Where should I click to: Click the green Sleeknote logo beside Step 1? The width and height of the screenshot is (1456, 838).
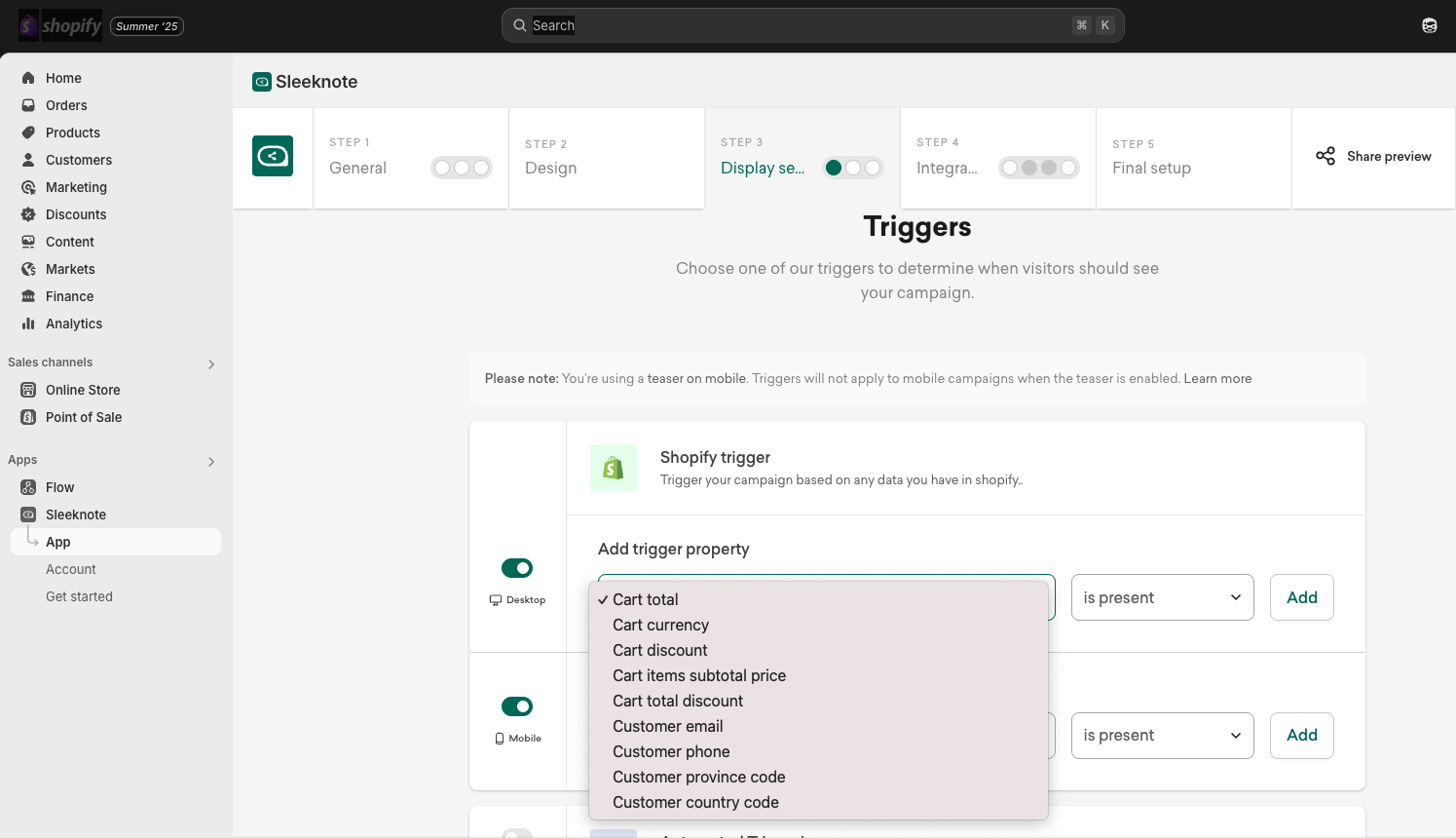point(273,156)
